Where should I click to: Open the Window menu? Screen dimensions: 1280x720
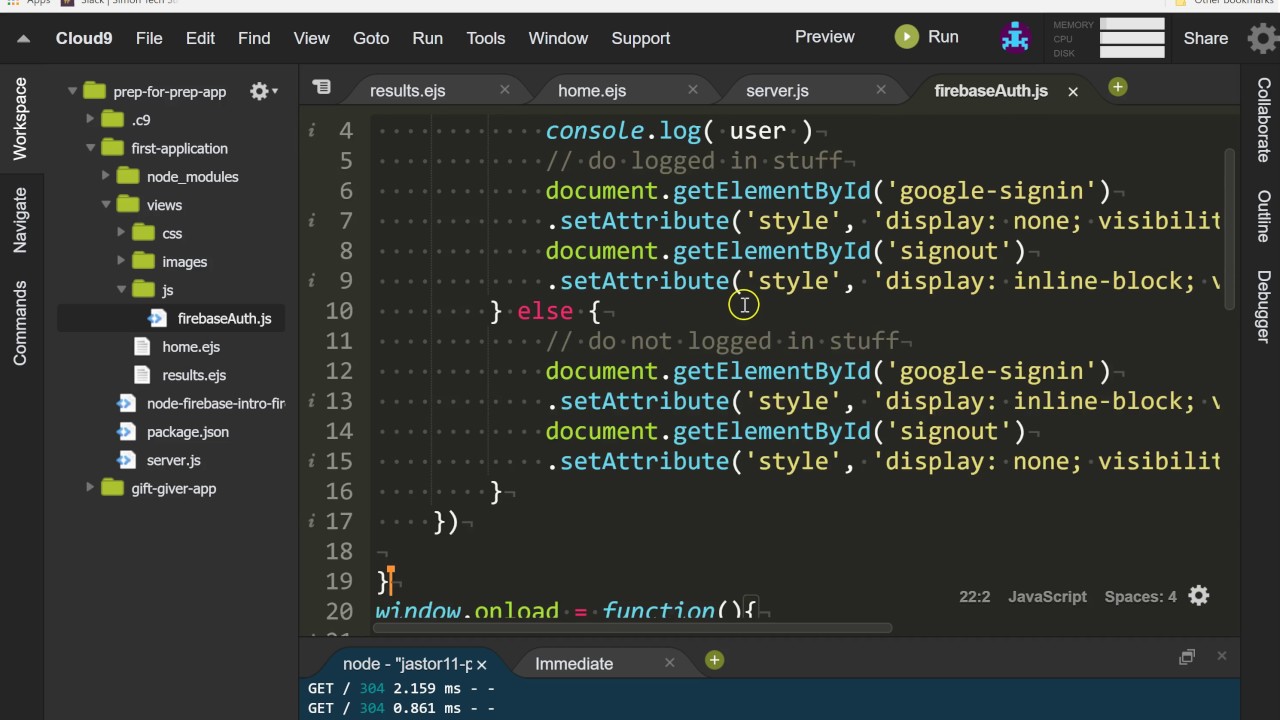(x=558, y=38)
